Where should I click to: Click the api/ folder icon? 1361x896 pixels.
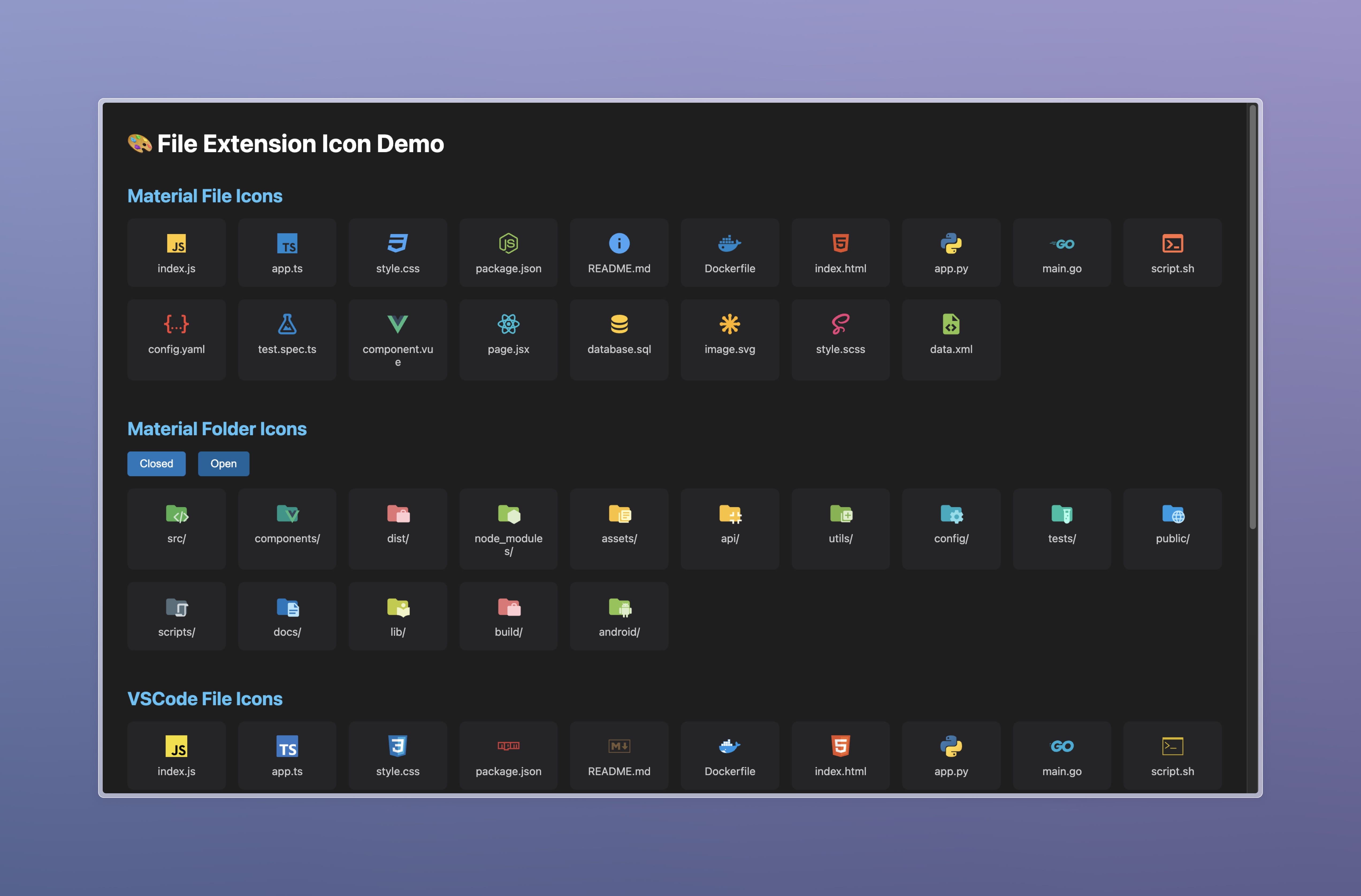[730, 514]
